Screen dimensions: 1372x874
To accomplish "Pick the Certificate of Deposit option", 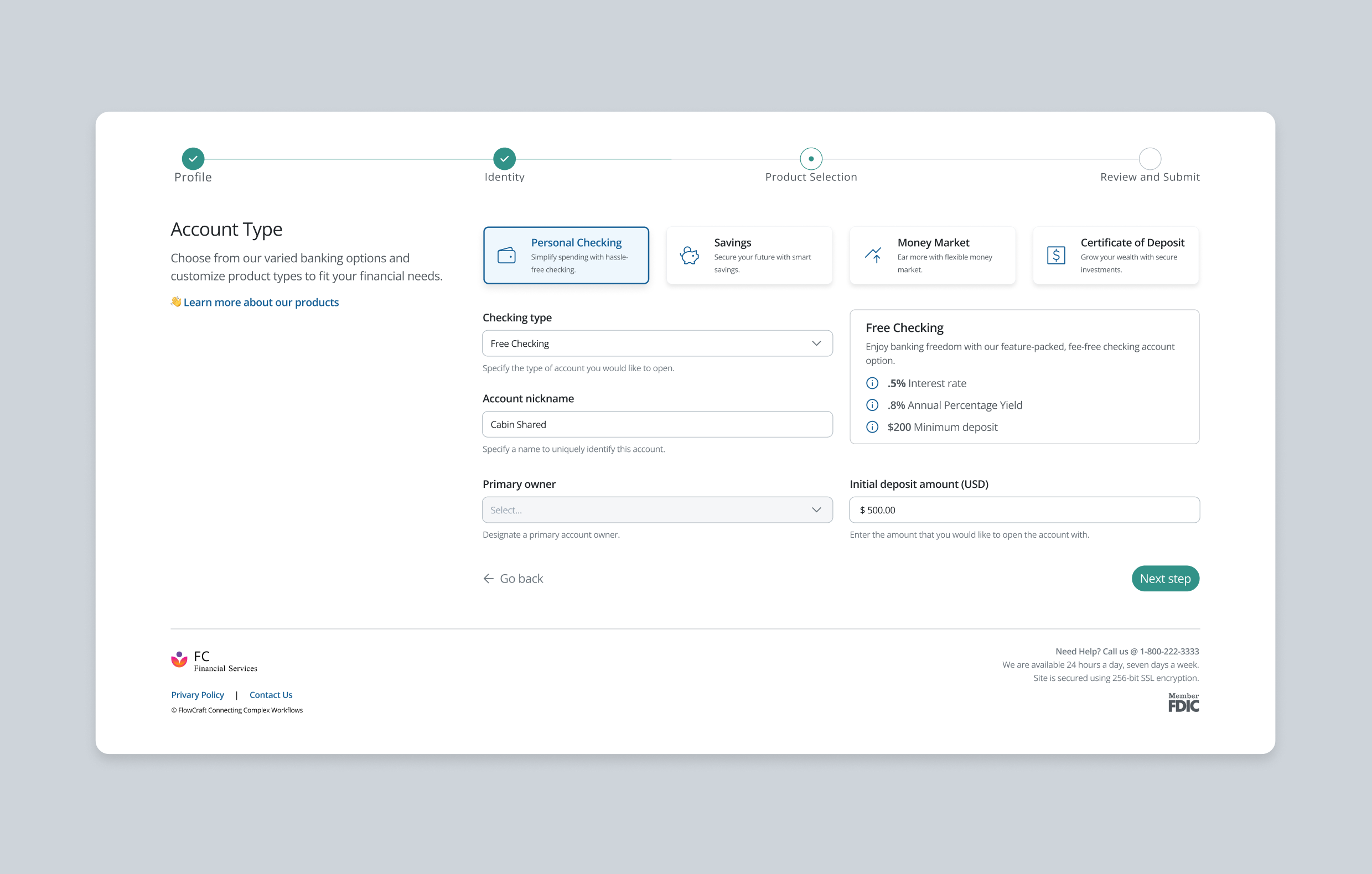I will click(x=1115, y=255).
